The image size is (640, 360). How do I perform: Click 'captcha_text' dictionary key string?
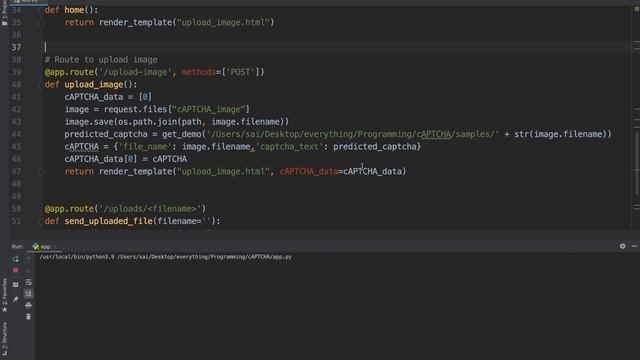[290, 147]
